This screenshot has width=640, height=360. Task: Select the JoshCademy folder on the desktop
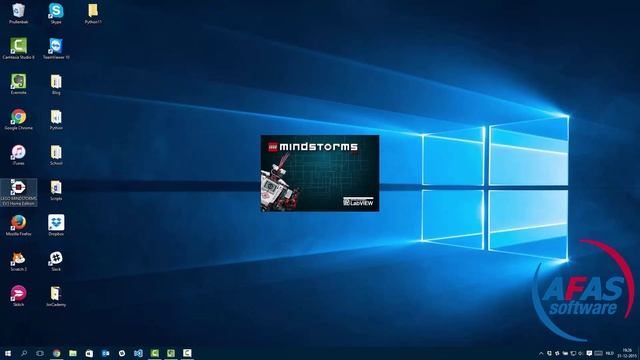56,296
